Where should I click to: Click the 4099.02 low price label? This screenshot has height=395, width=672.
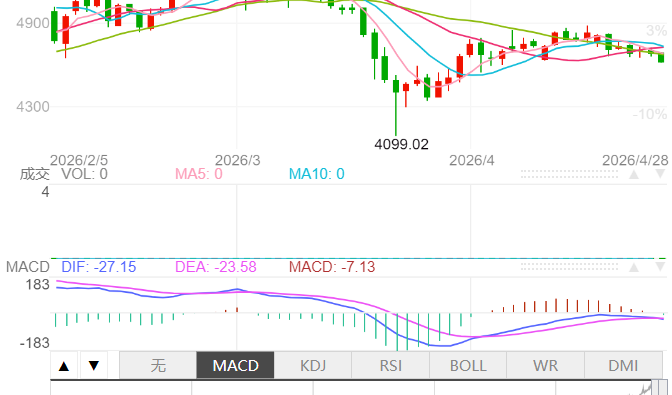click(401, 144)
